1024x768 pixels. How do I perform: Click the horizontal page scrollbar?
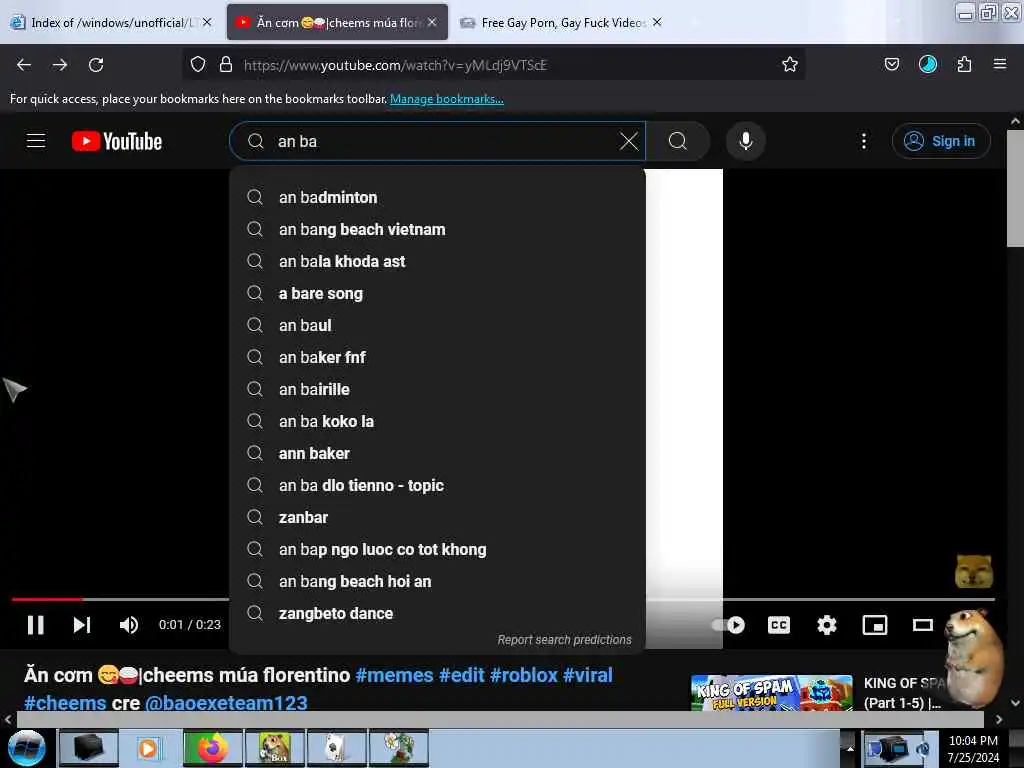pos(500,719)
